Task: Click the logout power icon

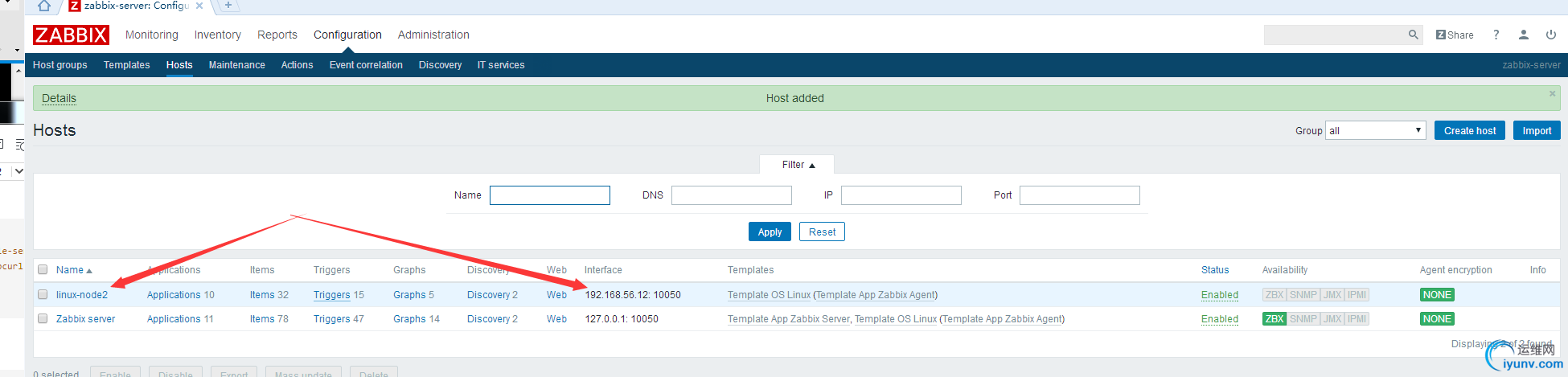Action: click(x=1550, y=35)
